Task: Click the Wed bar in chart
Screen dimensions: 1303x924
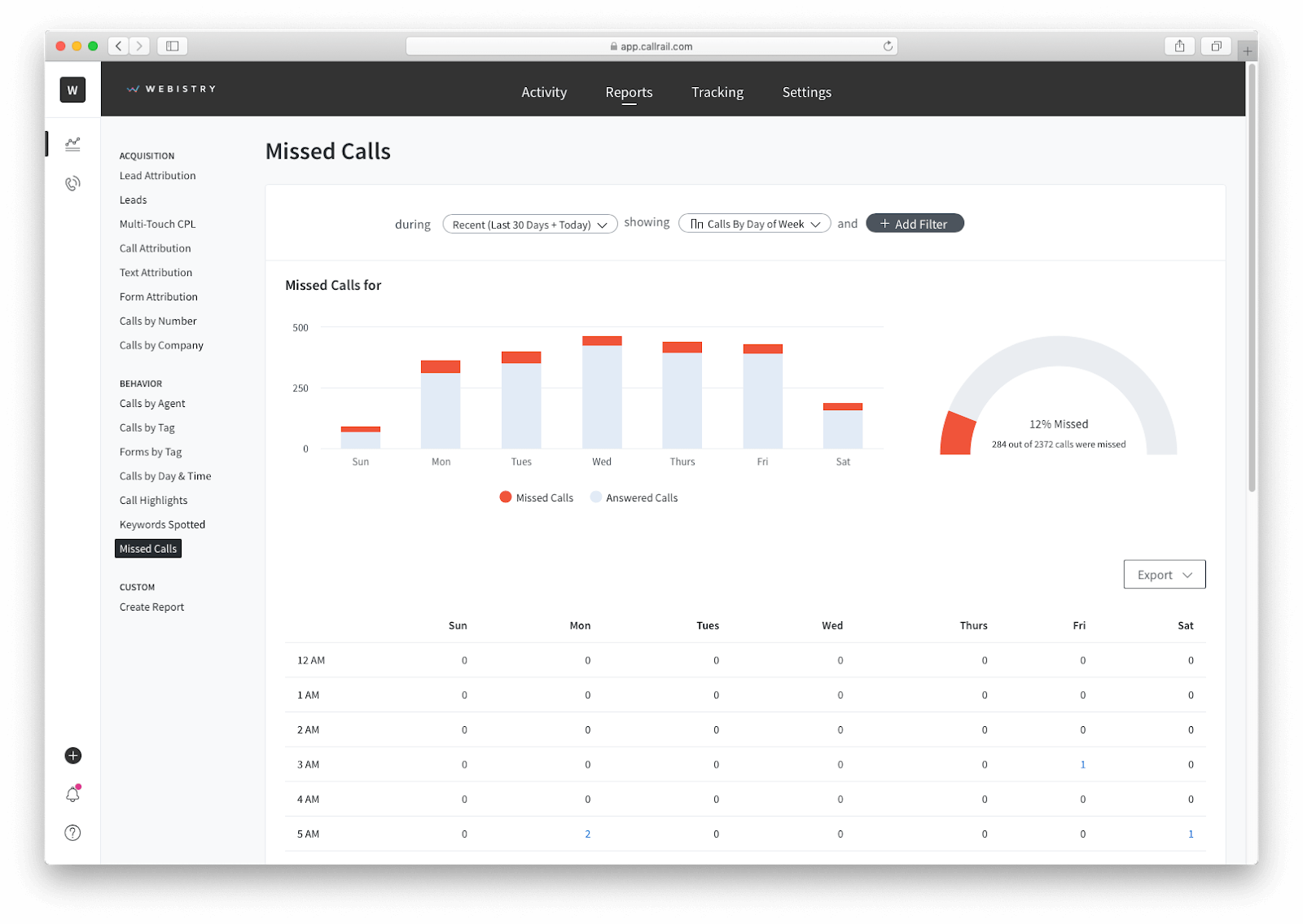Action: [x=602, y=392]
